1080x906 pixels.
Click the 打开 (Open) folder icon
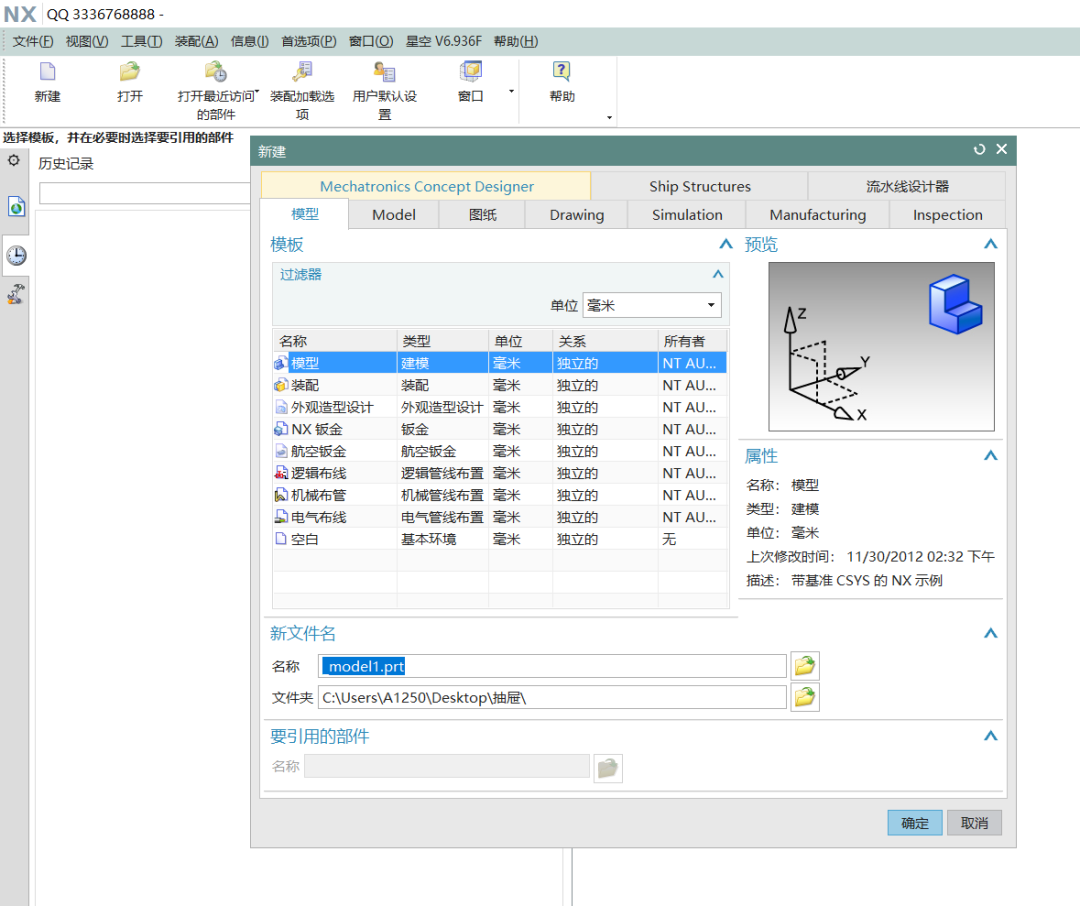[129, 72]
